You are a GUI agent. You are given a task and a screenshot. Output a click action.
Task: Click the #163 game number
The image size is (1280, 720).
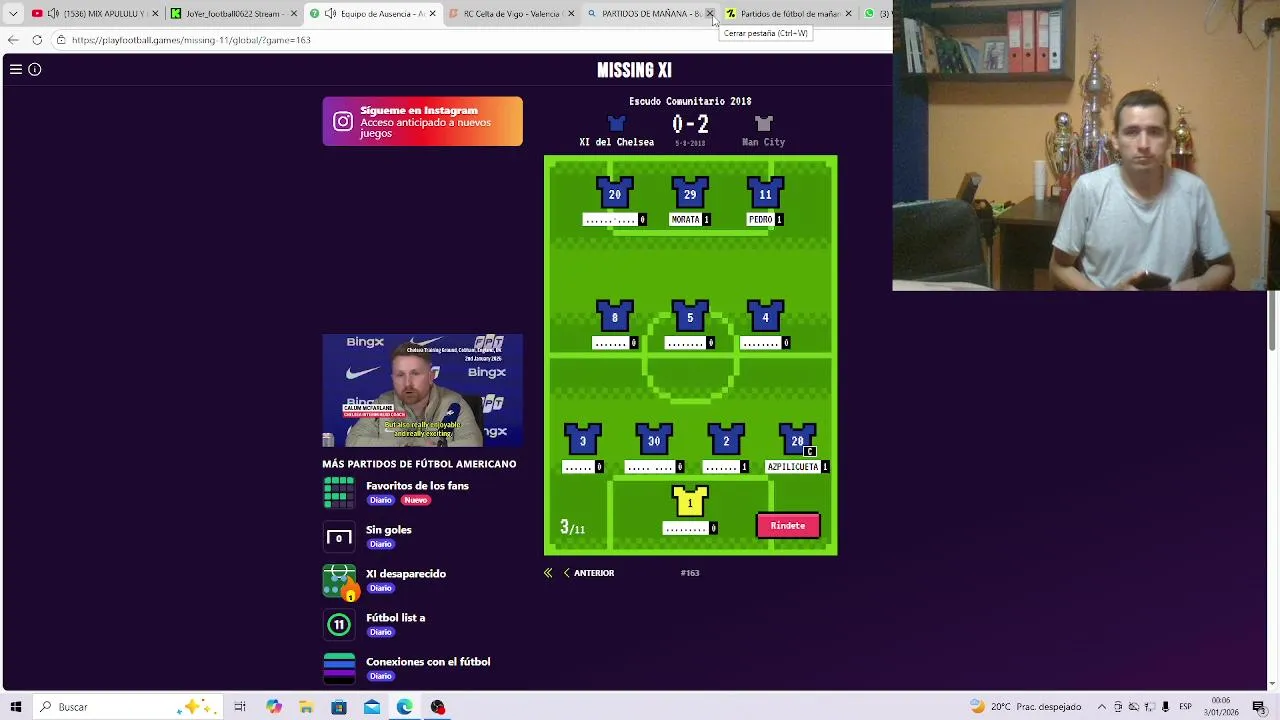(x=690, y=573)
